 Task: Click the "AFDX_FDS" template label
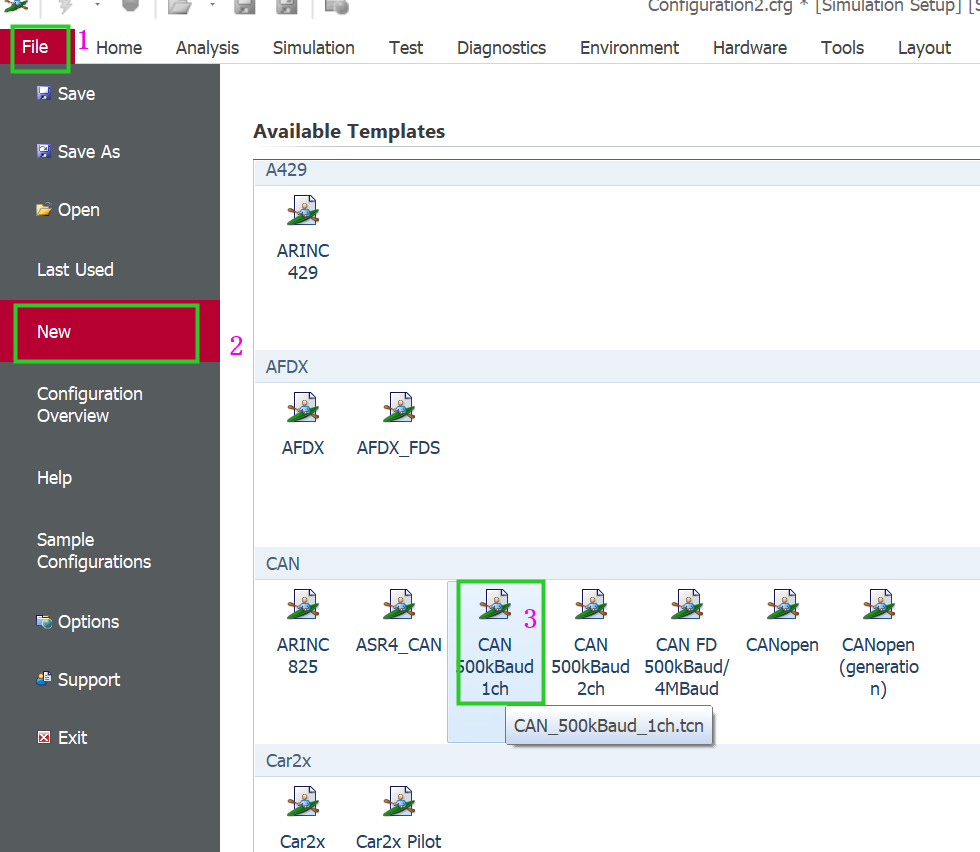tap(399, 448)
